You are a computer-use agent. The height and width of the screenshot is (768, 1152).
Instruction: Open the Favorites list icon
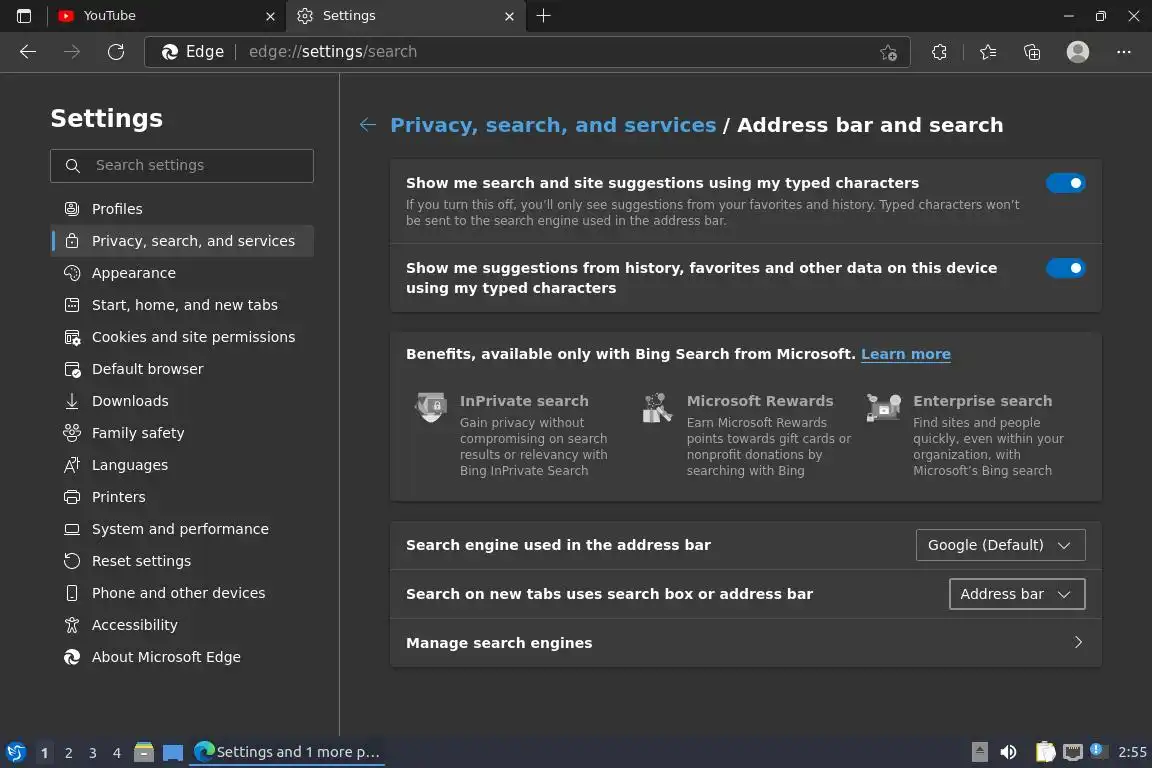988,52
